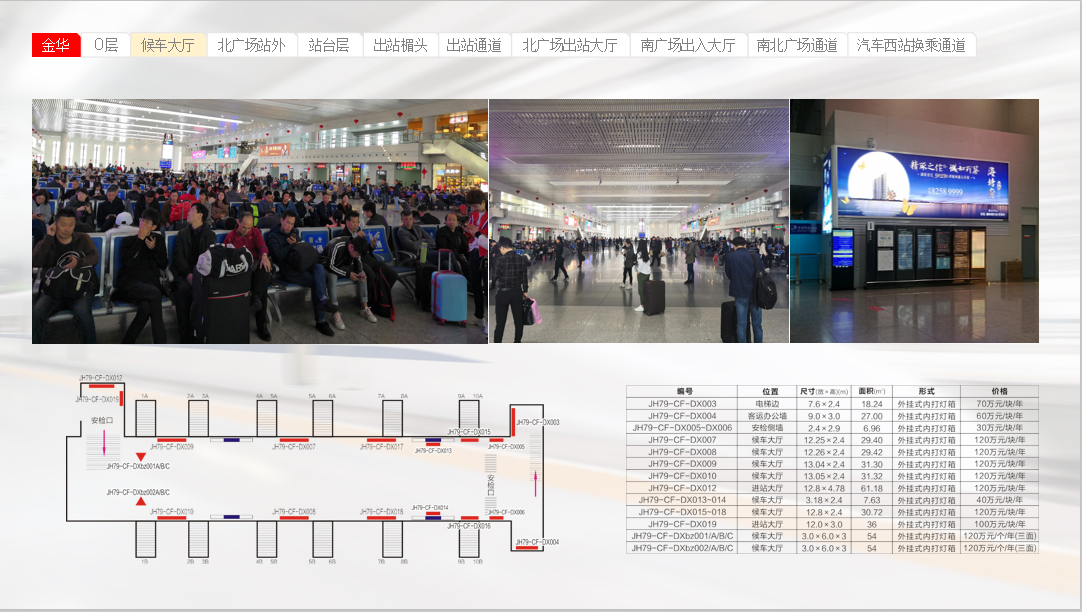Image resolution: width=1082 pixels, height=612 pixels.
Task: Select the 客运办公墙 location cell
Action: [767, 416]
